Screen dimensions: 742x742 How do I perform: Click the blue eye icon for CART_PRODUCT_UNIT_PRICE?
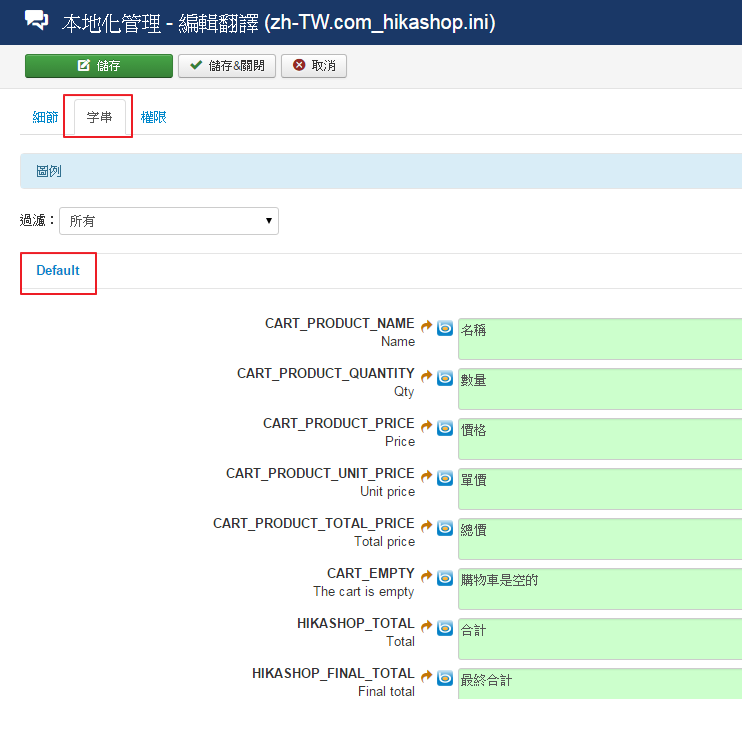coord(445,478)
